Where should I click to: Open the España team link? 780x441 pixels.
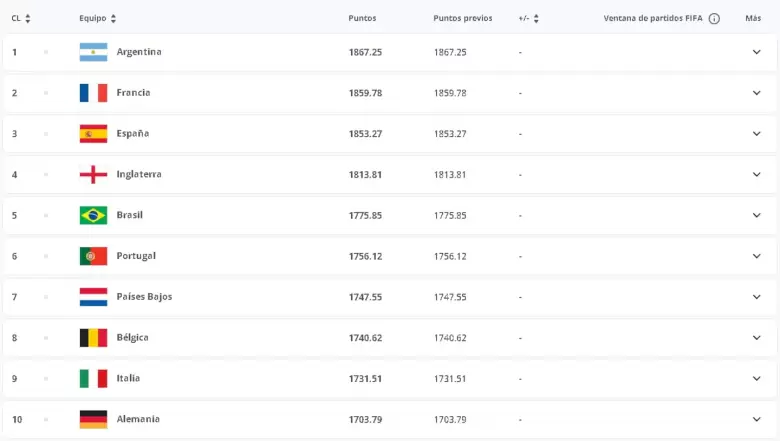pos(133,133)
